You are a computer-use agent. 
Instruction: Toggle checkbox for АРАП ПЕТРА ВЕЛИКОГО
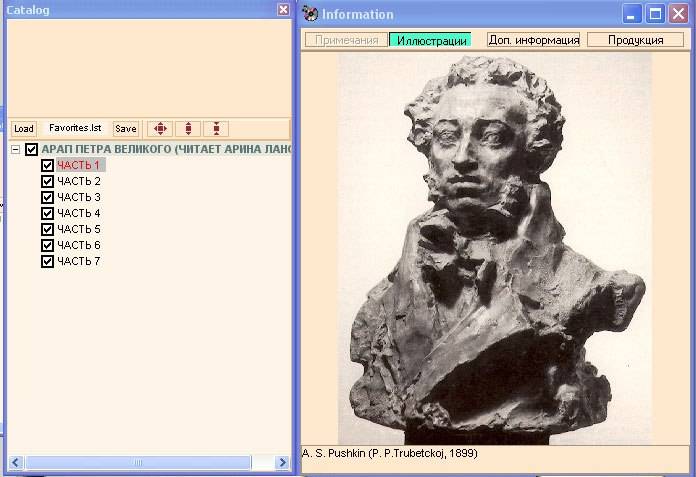[x=31, y=149]
